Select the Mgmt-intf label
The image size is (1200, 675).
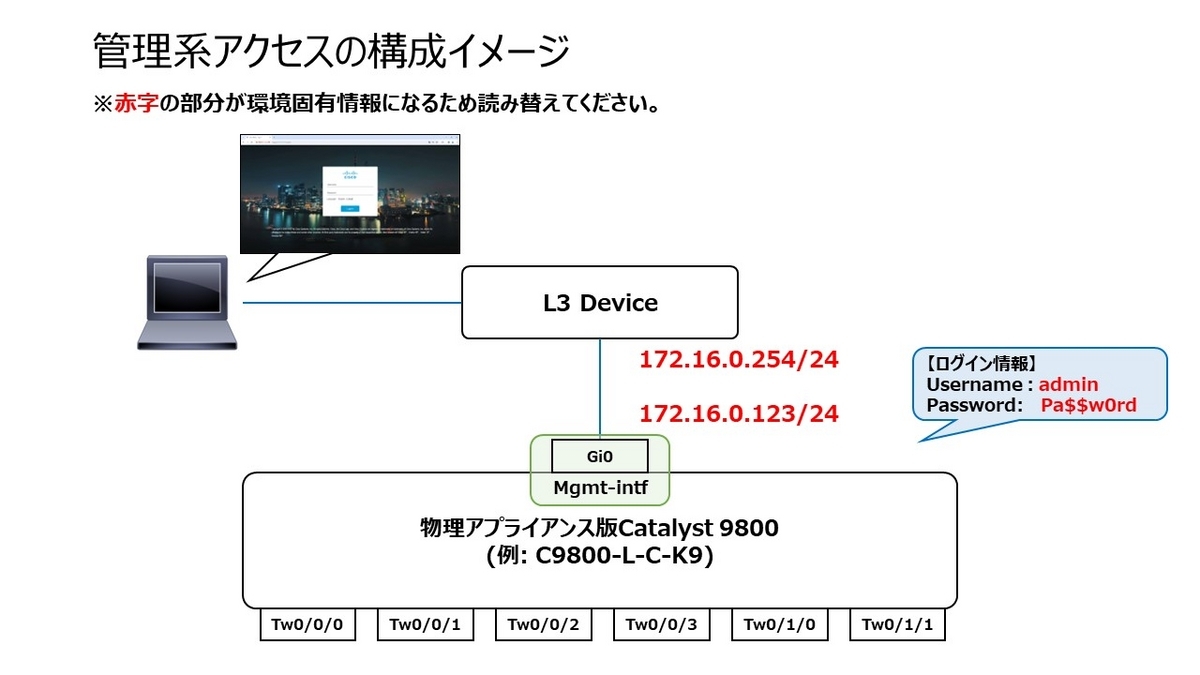tap(599, 488)
